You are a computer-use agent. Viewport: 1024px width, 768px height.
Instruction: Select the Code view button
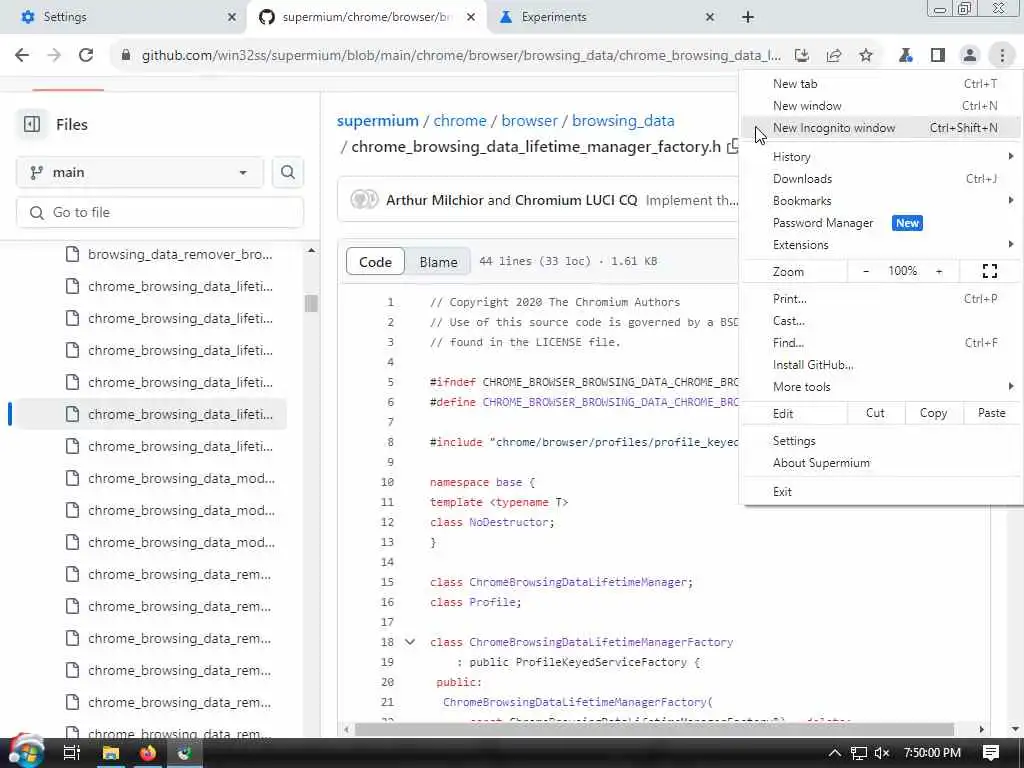click(x=375, y=262)
